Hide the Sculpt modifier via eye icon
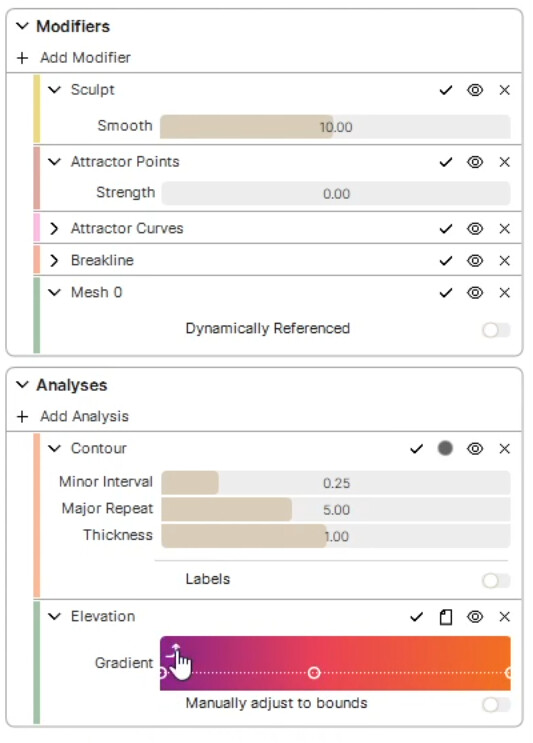Image resolution: width=533 pixels, height=743 pixels. [475, 90]
